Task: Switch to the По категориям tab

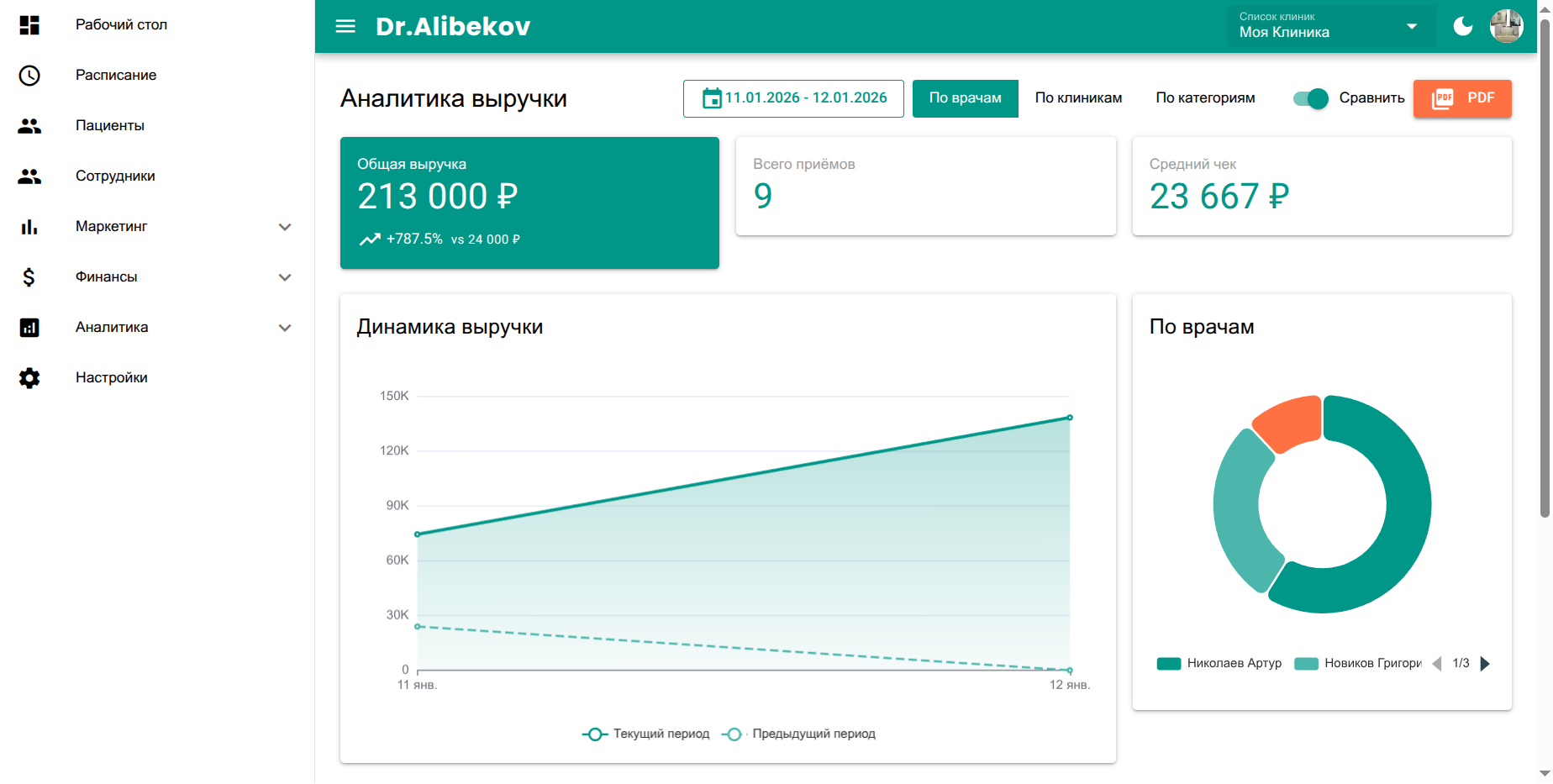Action: click(1205, 98)
